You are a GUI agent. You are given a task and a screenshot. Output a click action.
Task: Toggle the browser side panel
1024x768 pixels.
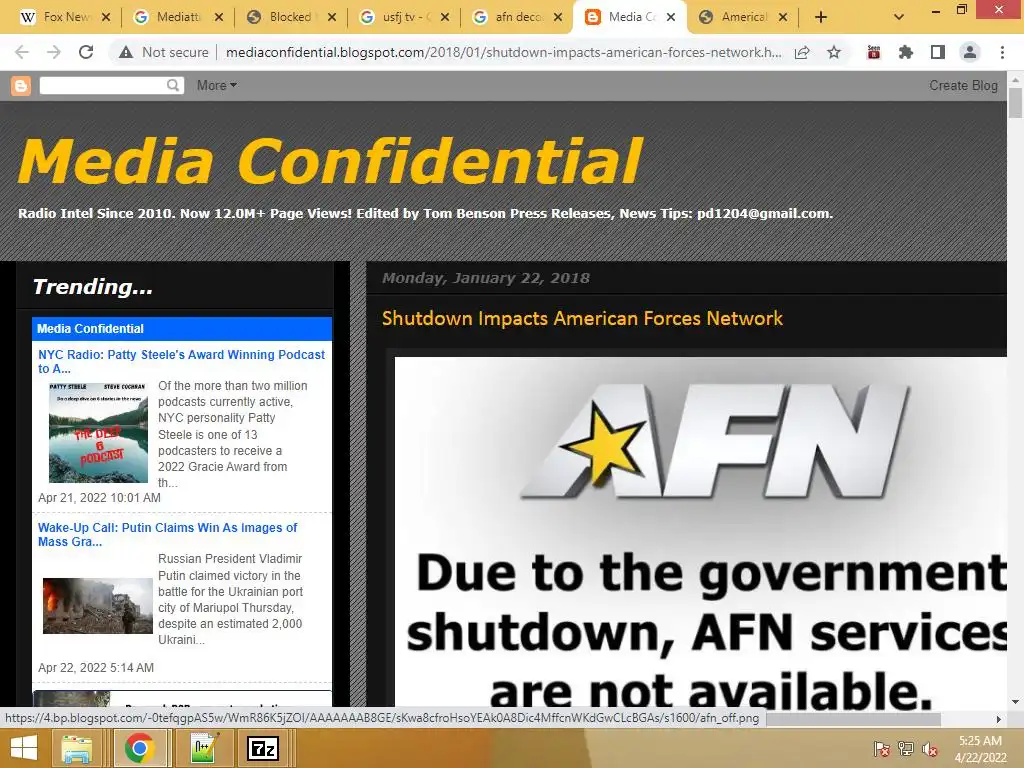(938, 52)
